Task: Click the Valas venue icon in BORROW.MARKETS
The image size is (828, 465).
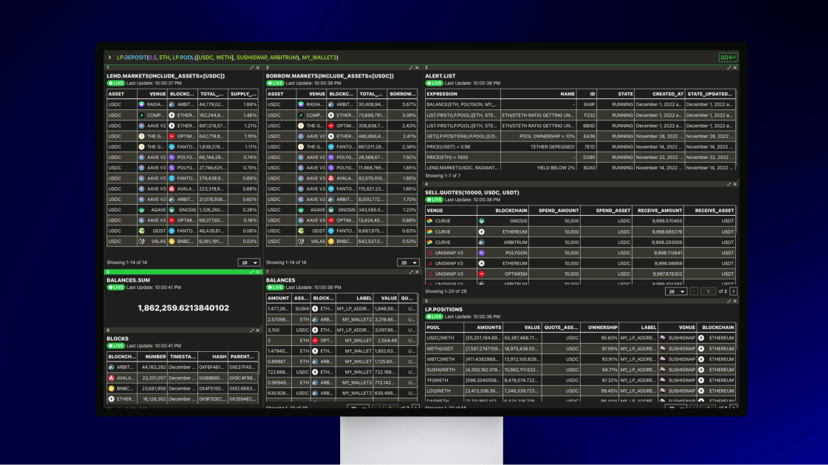Action: [301, 241]
